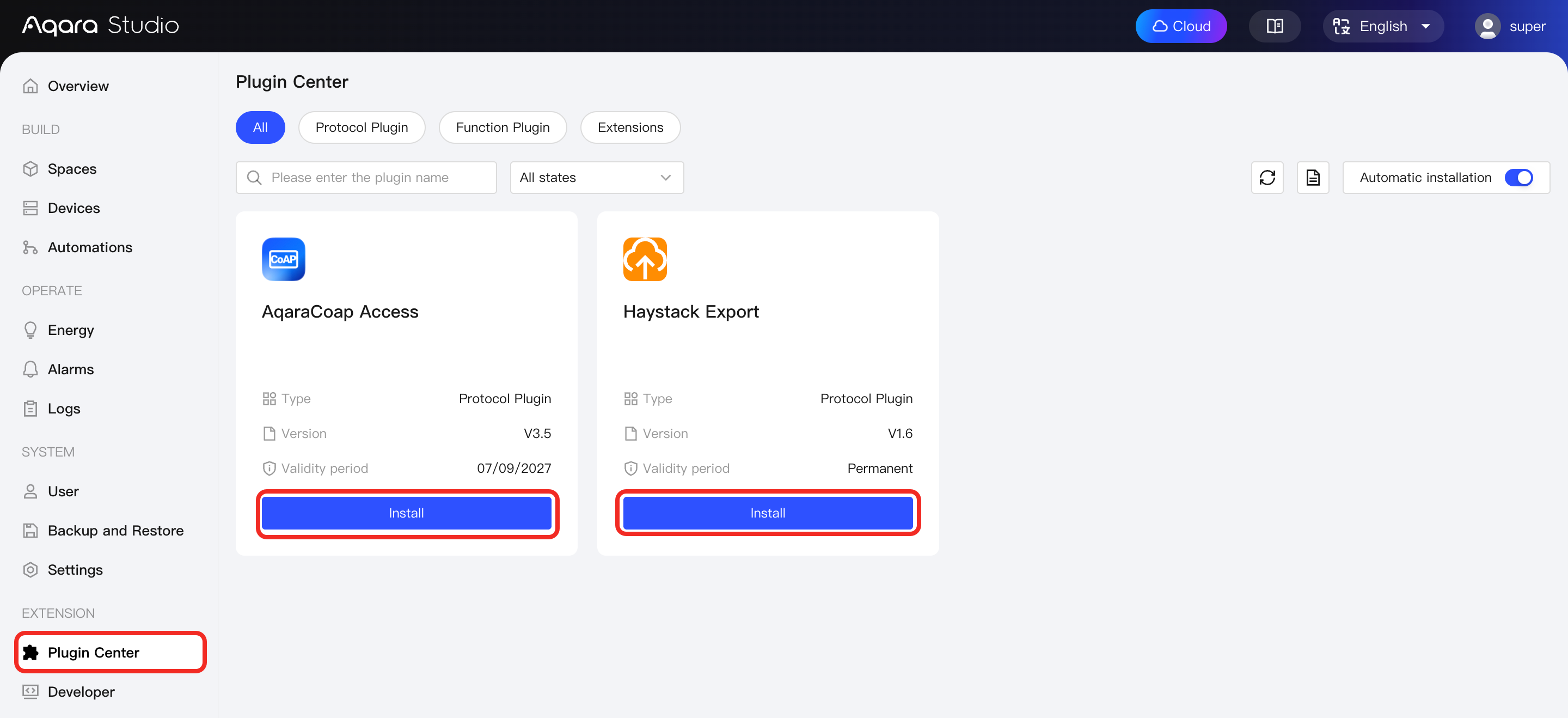
Task: Refresh the plugin list
Action: [1267, 177]
